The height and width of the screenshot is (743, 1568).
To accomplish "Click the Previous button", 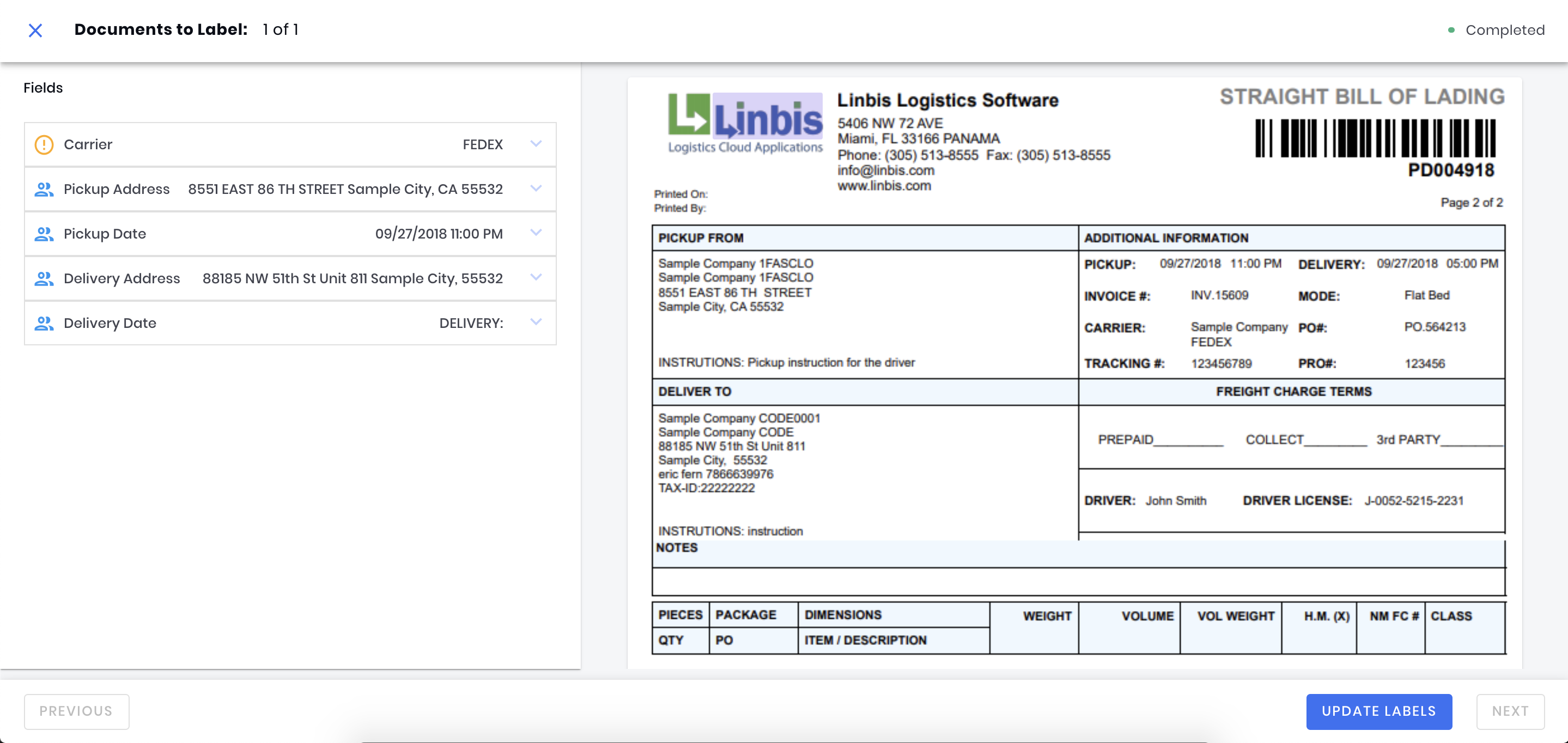I will 77,711.
